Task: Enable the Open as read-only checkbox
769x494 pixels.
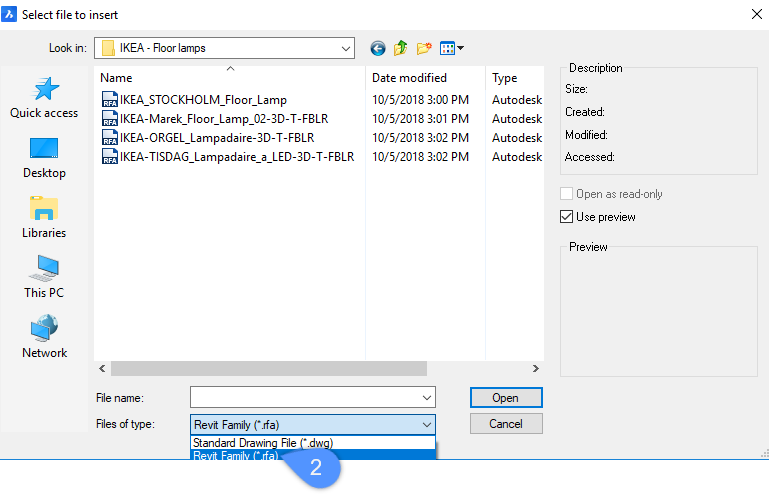Action: pos(567,194)
